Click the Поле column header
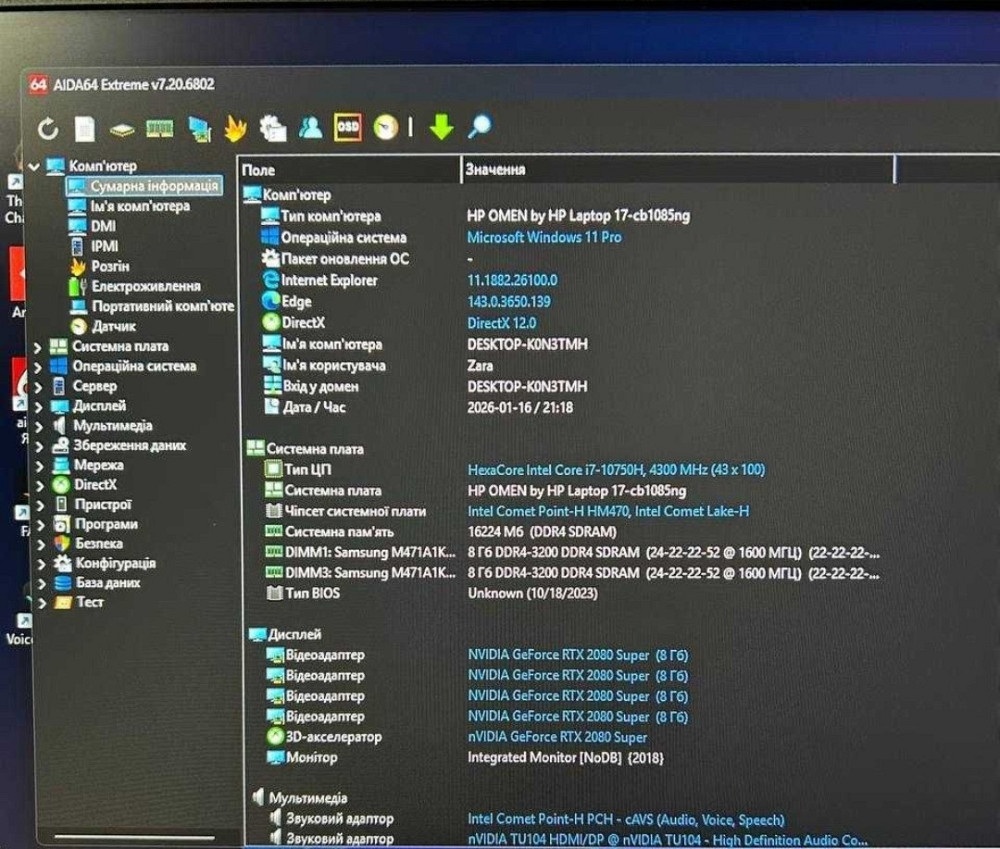The width and height of the screenshot is (1000, 849). point(258,170)
